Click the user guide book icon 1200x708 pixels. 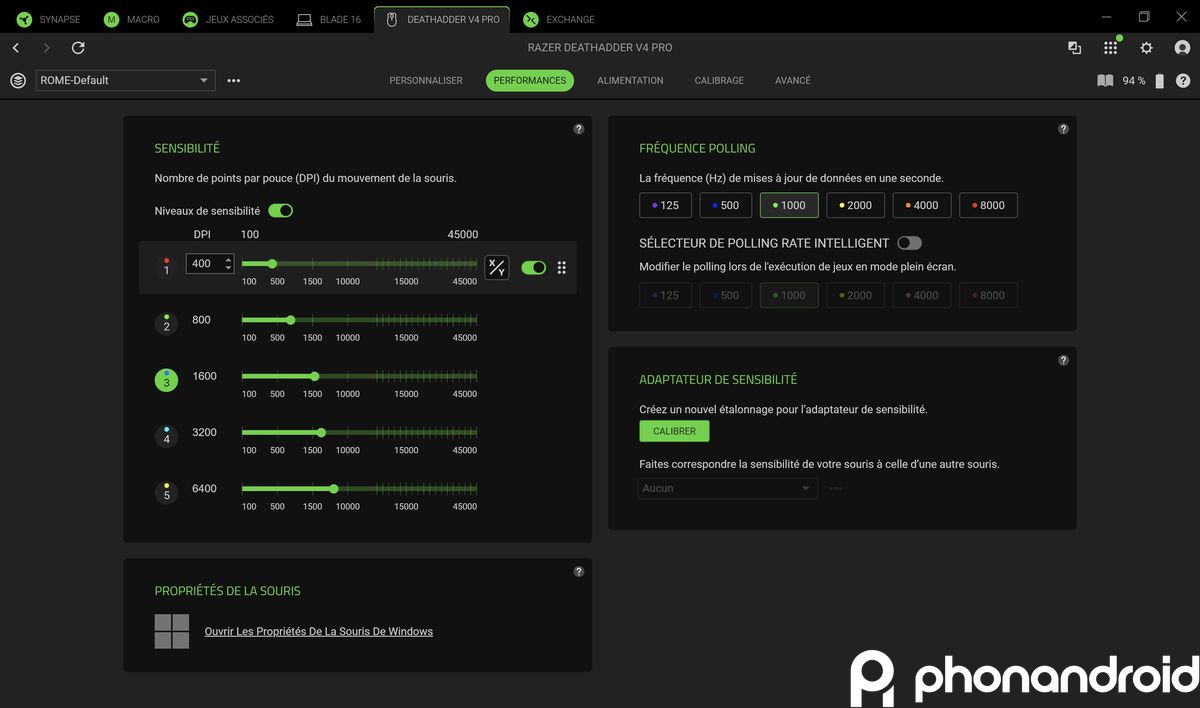tap(1105, 81)
